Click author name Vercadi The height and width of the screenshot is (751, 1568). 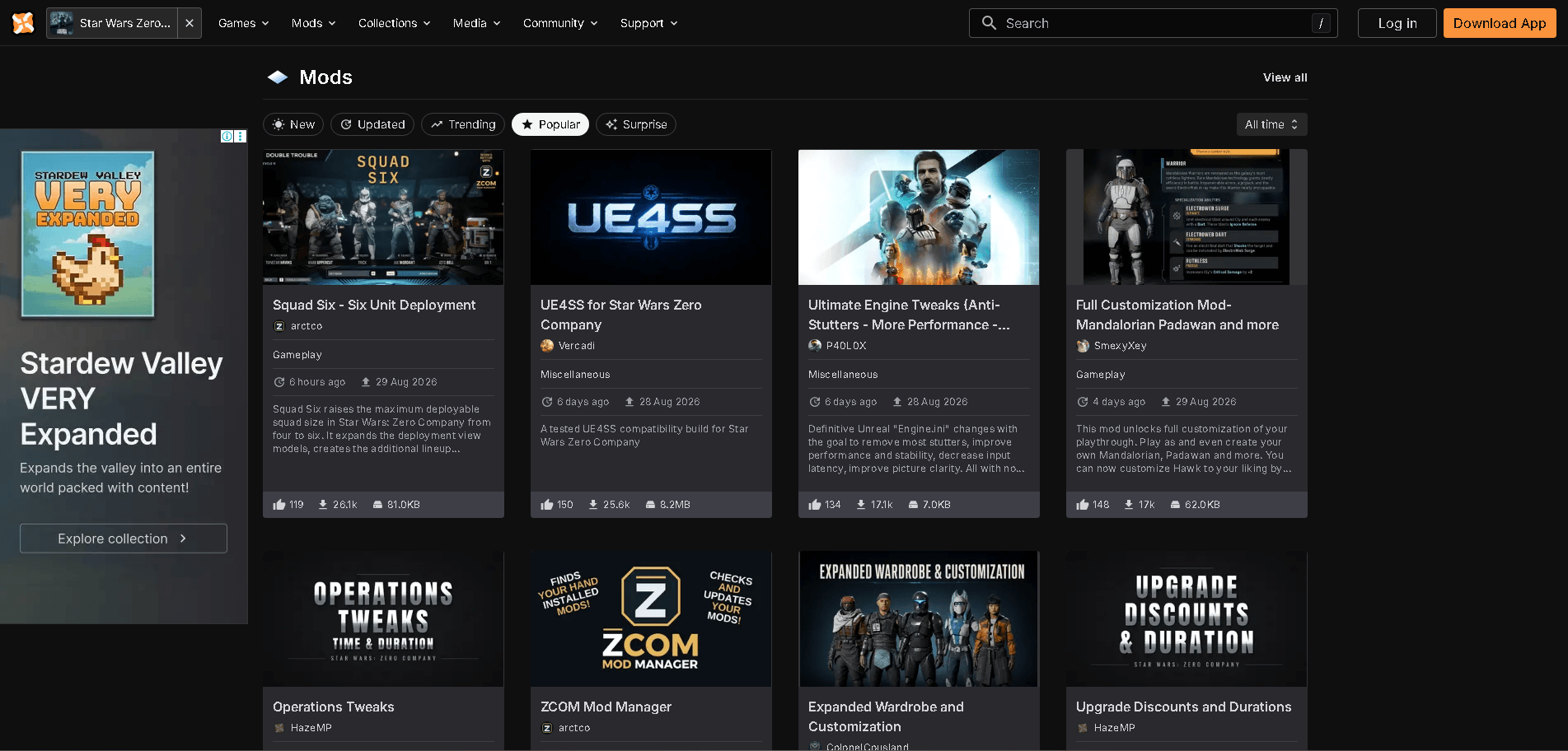pos(577,346)
